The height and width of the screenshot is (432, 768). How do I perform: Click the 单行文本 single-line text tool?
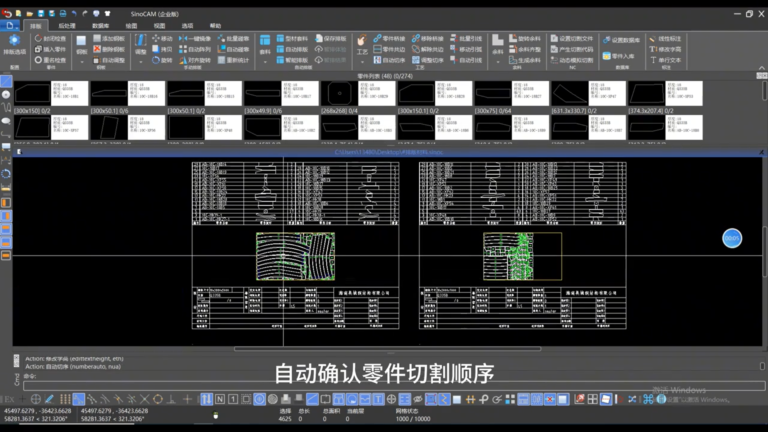tap(665, 60)
